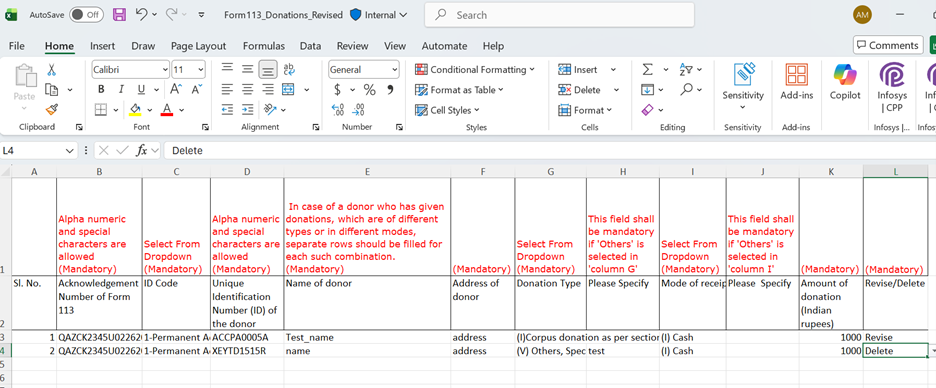Apply yellow Fill Color bucket

coord(135,110)
